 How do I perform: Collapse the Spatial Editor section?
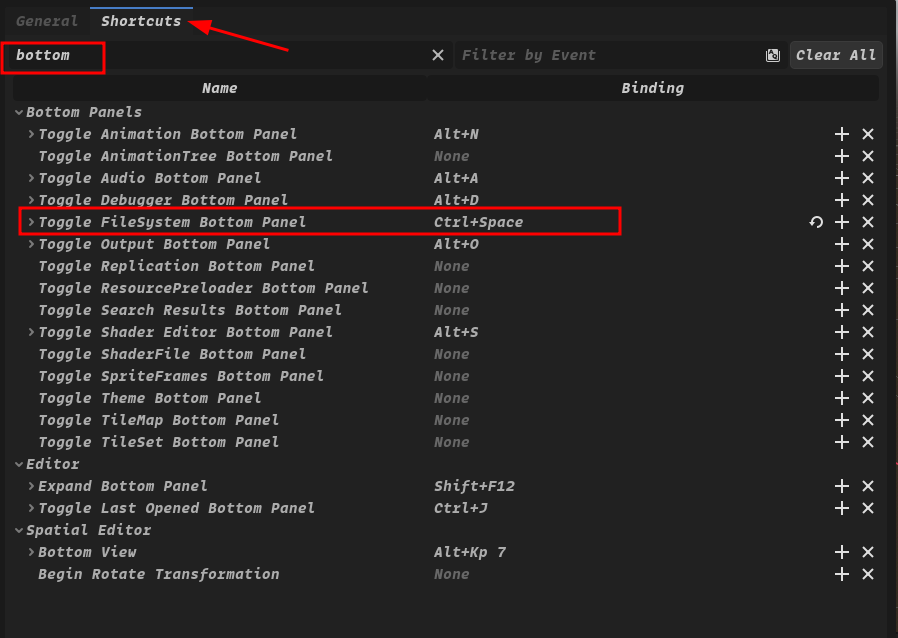coord(19,530)
